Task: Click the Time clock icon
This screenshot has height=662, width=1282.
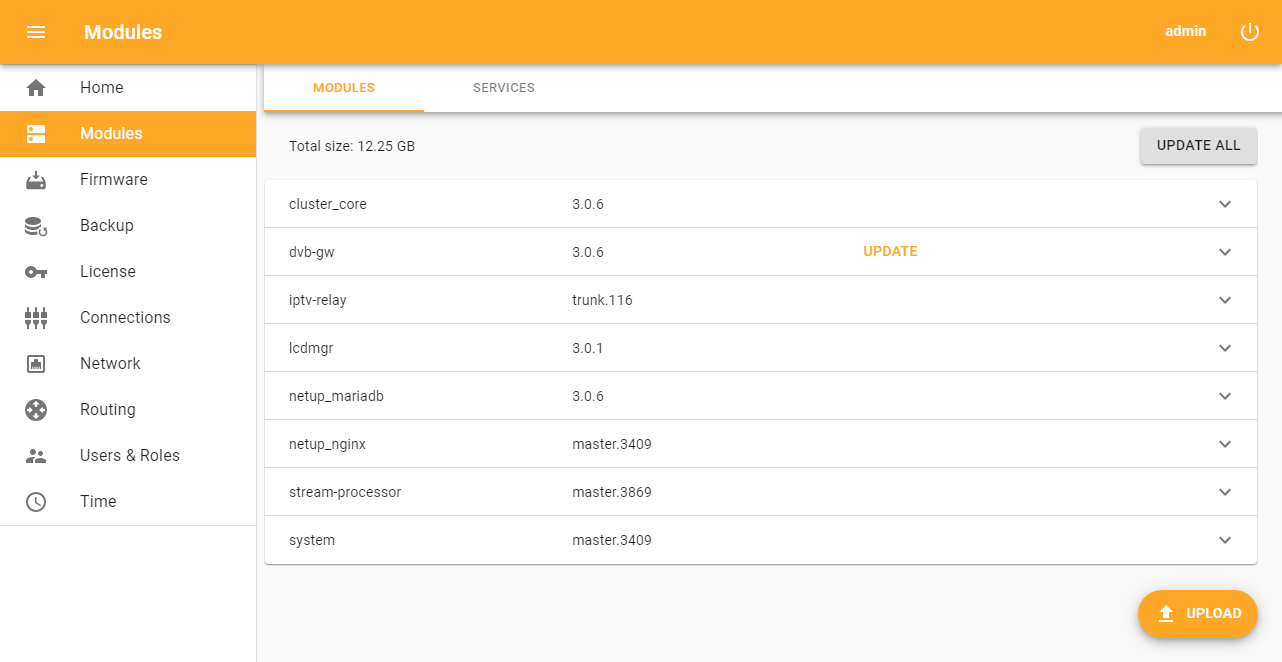Action: (36, 502)
